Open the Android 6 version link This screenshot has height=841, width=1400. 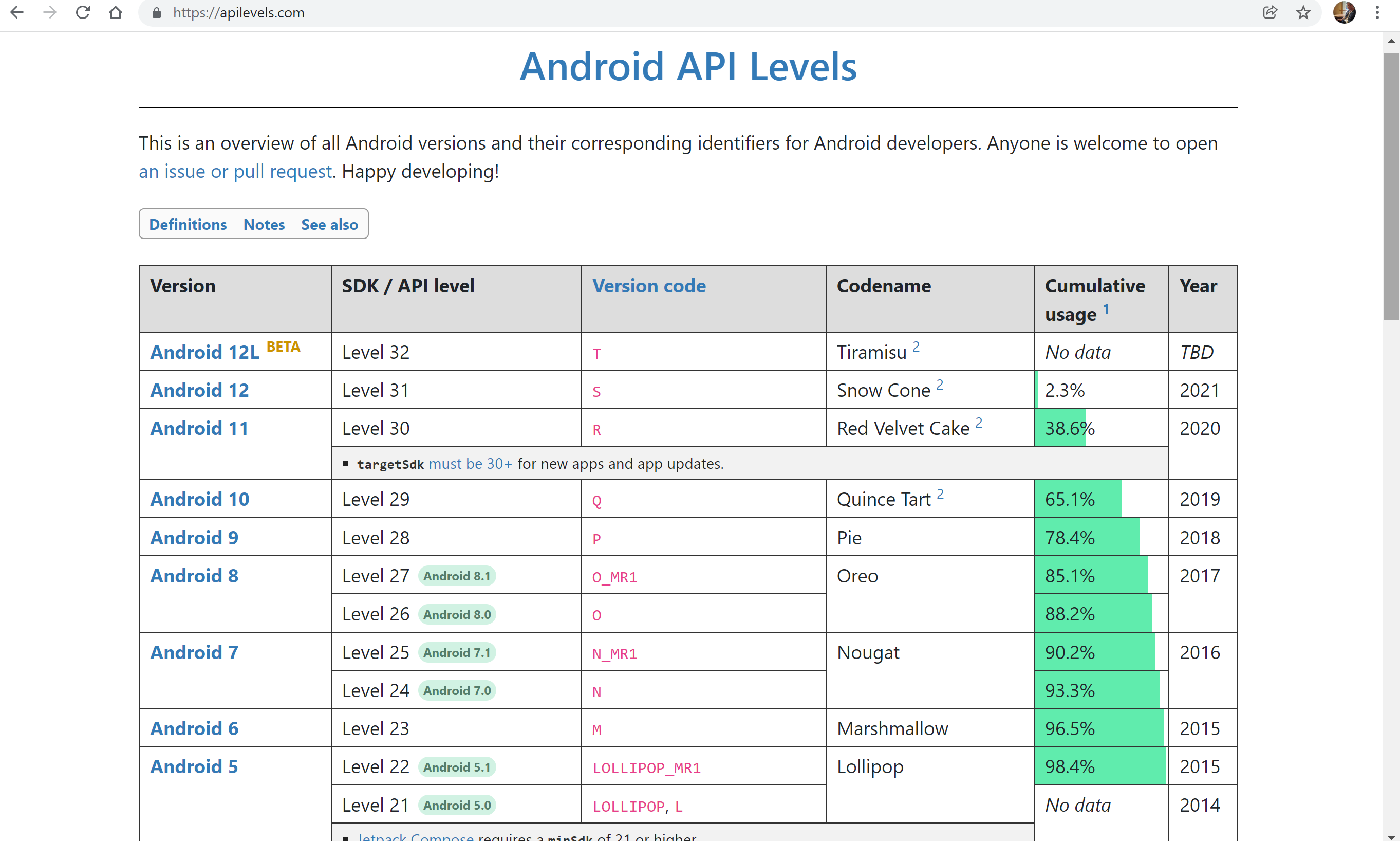[194, 728]
